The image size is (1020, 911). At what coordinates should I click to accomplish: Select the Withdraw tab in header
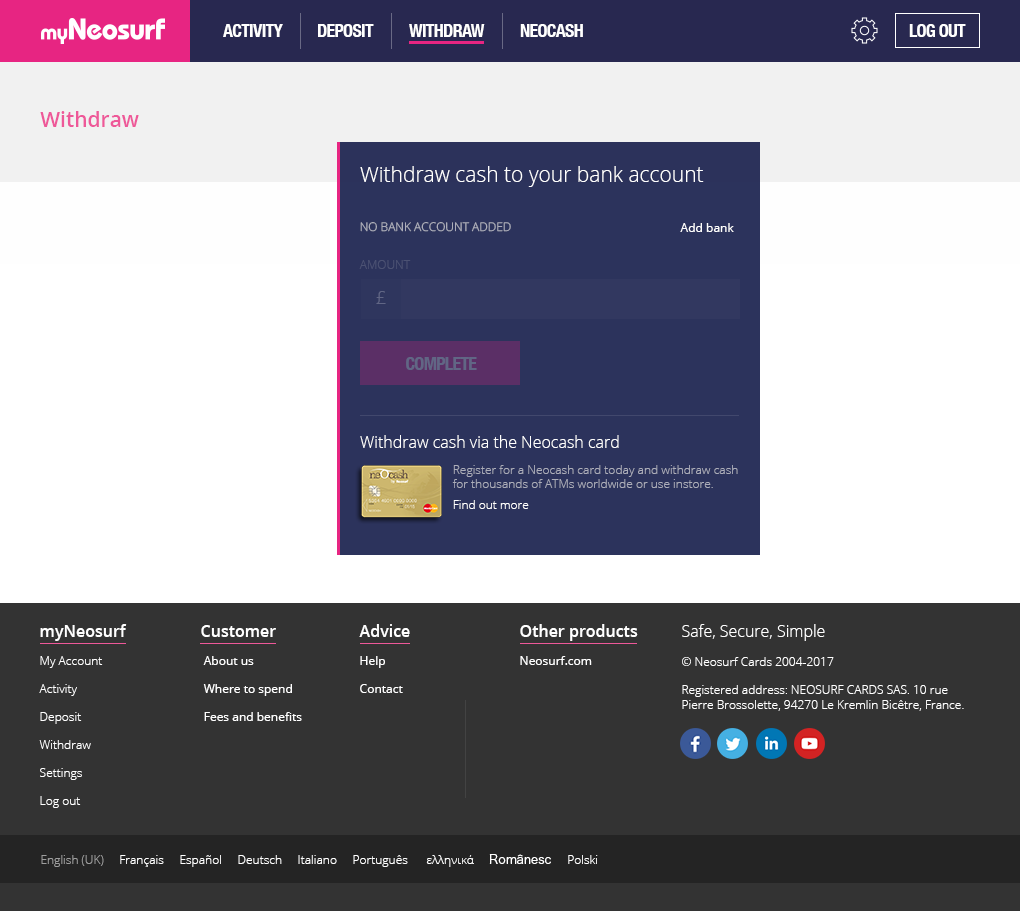[446, 31]
